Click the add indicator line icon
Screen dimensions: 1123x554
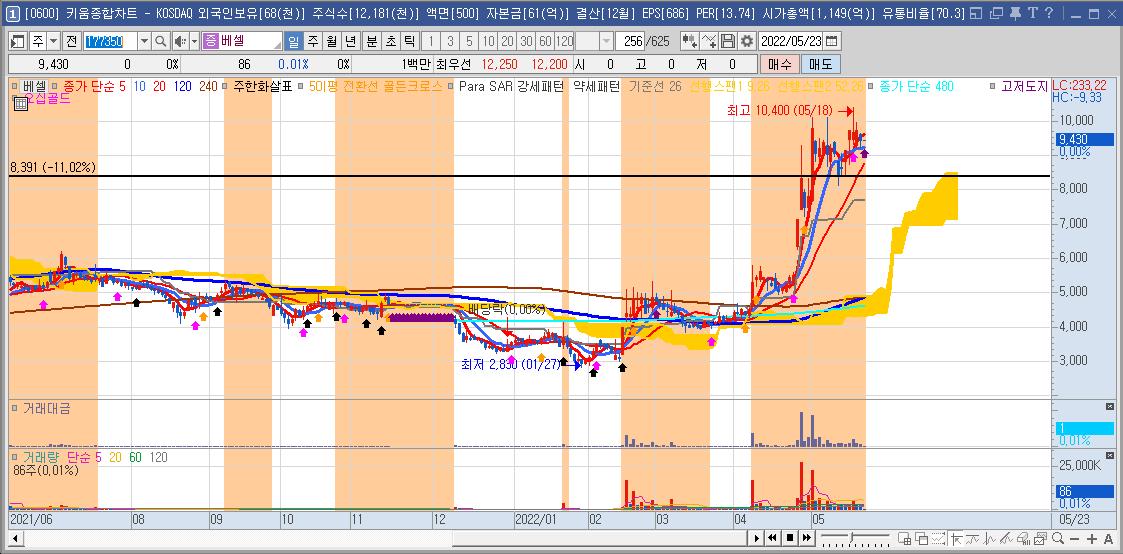point(709,42)
